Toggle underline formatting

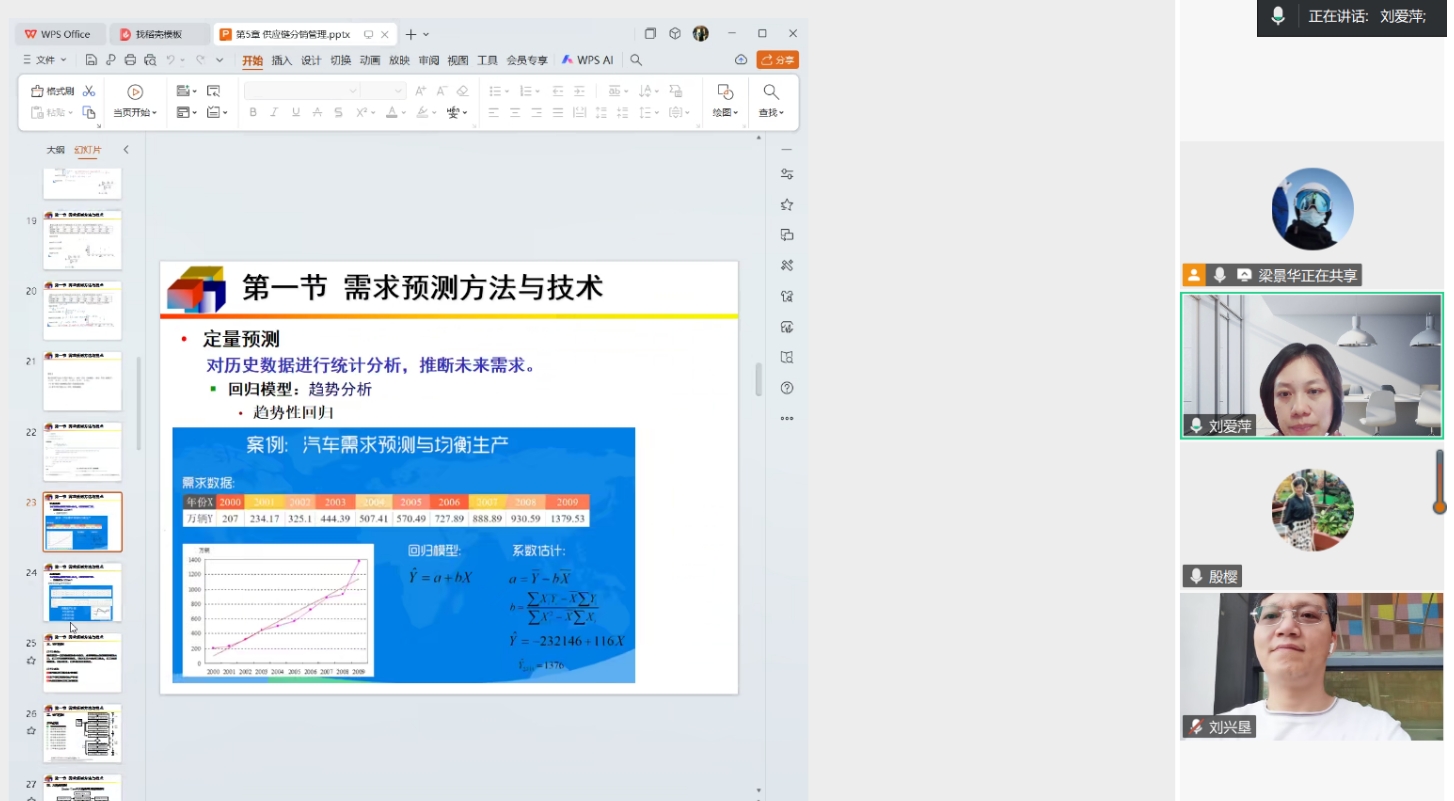pyautogui.click(x=296, y=113)
